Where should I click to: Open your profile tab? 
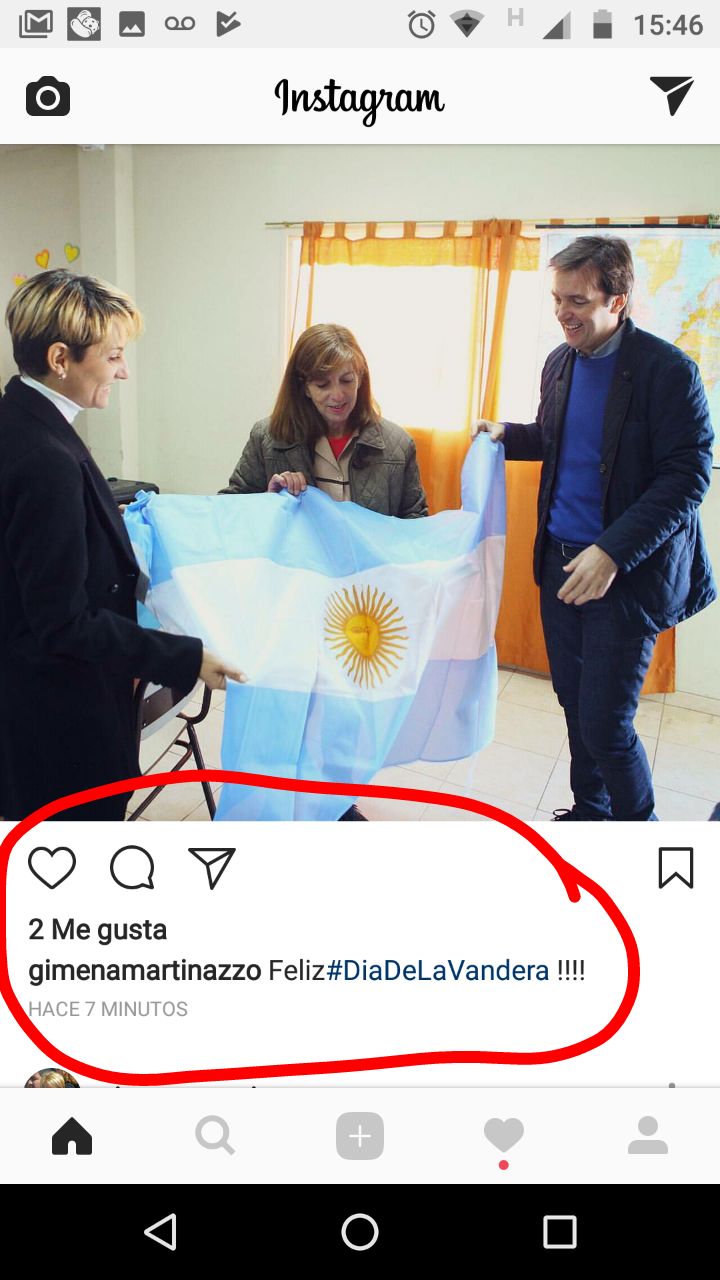[648, 1136]
